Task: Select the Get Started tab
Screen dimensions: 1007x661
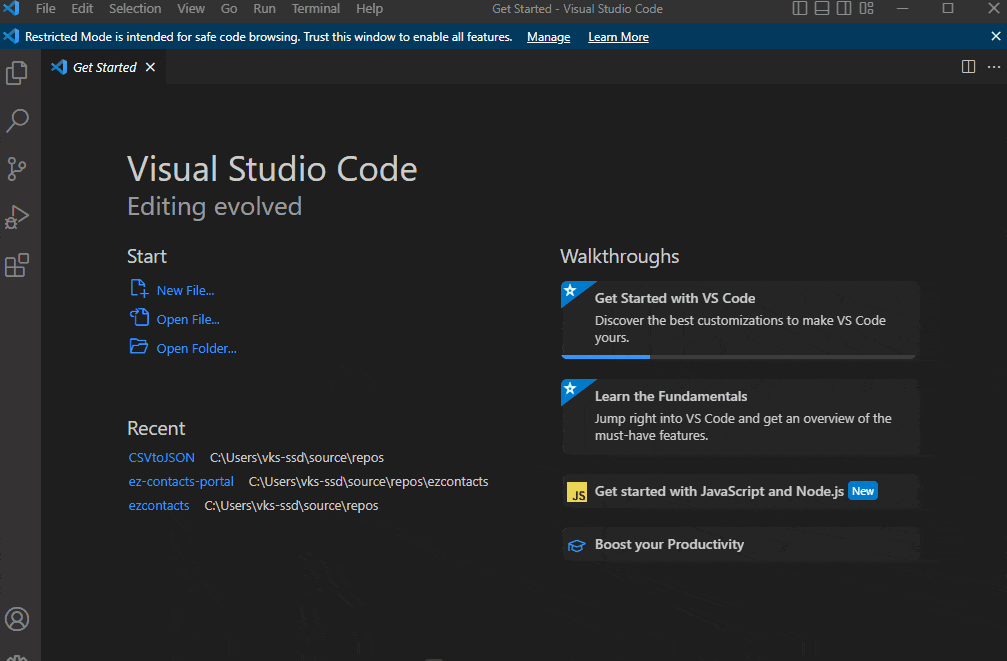Action: point(104,66)
